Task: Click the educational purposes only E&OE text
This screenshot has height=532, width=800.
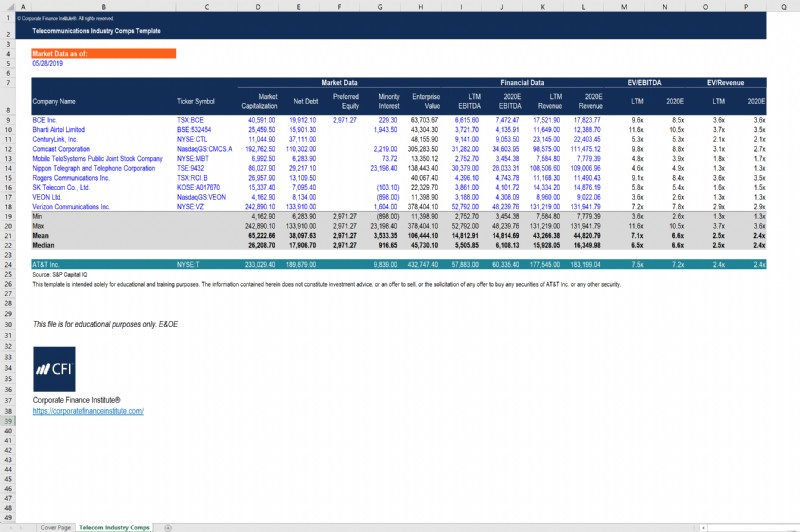Action: (106, 324)
